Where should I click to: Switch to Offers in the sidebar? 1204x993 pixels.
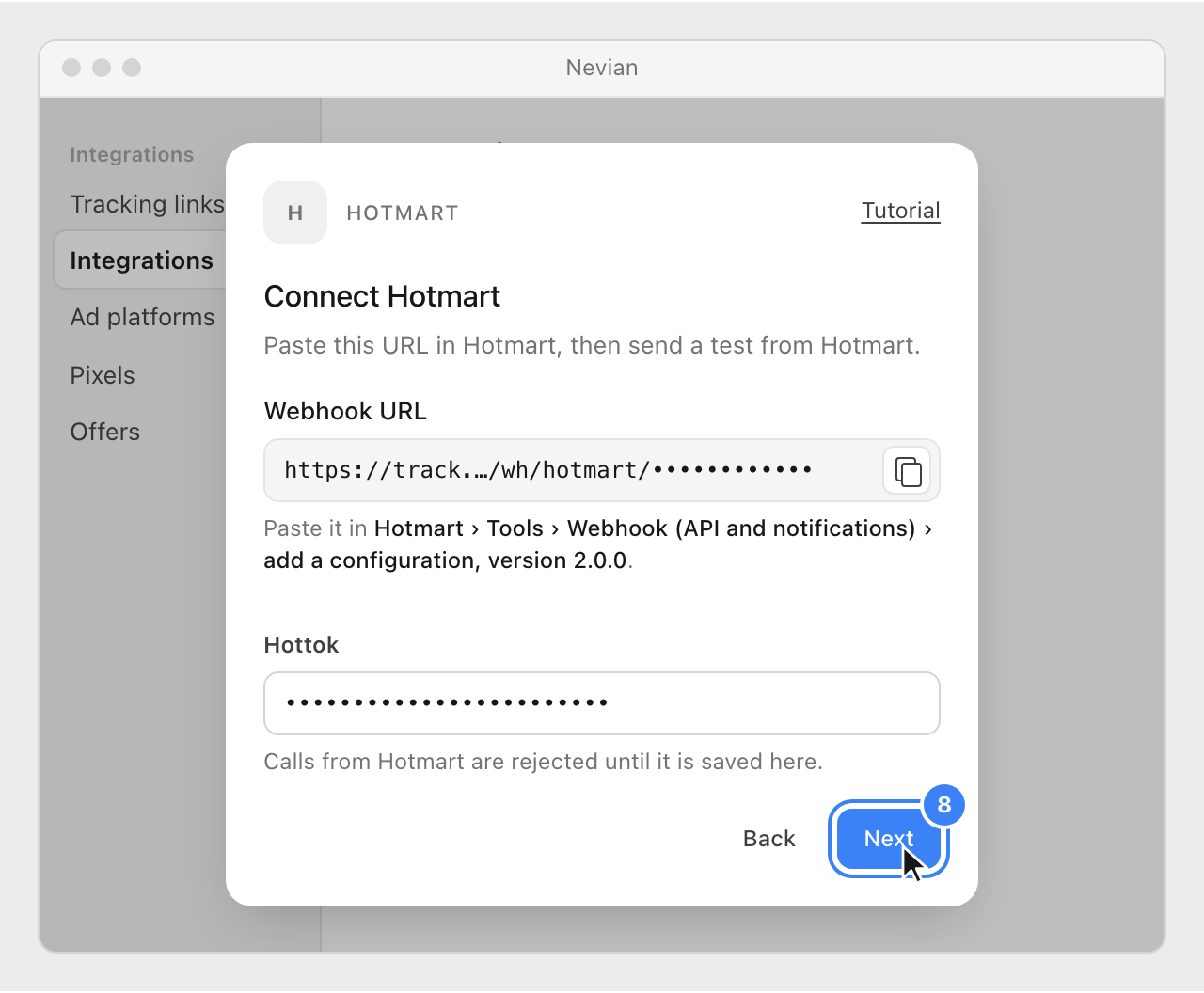(104, 432)
